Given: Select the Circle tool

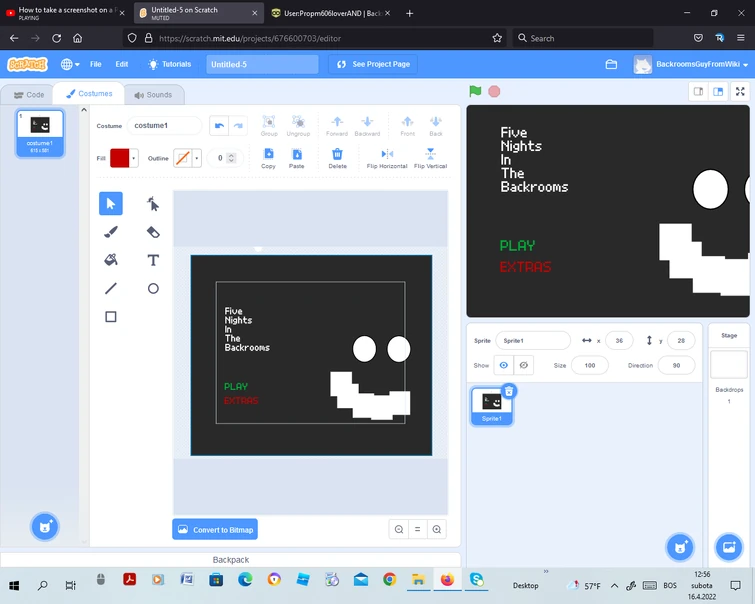Looking at the screenshot, I should pos(153,289).
